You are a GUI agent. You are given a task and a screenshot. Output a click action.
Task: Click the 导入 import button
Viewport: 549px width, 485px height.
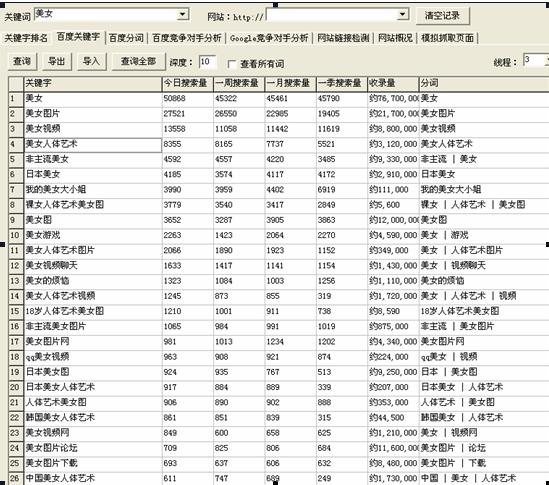pyautogui.click(x=91, y=62)
